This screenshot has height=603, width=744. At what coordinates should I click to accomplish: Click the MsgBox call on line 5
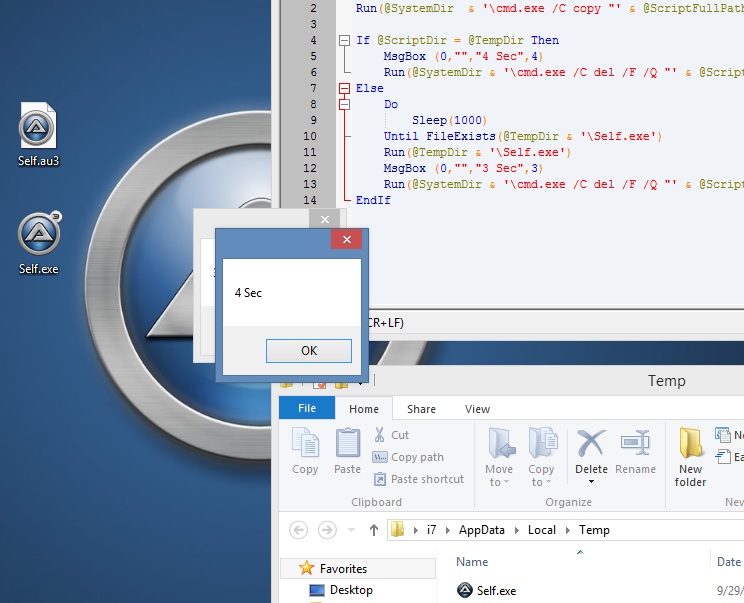[463, 56]
